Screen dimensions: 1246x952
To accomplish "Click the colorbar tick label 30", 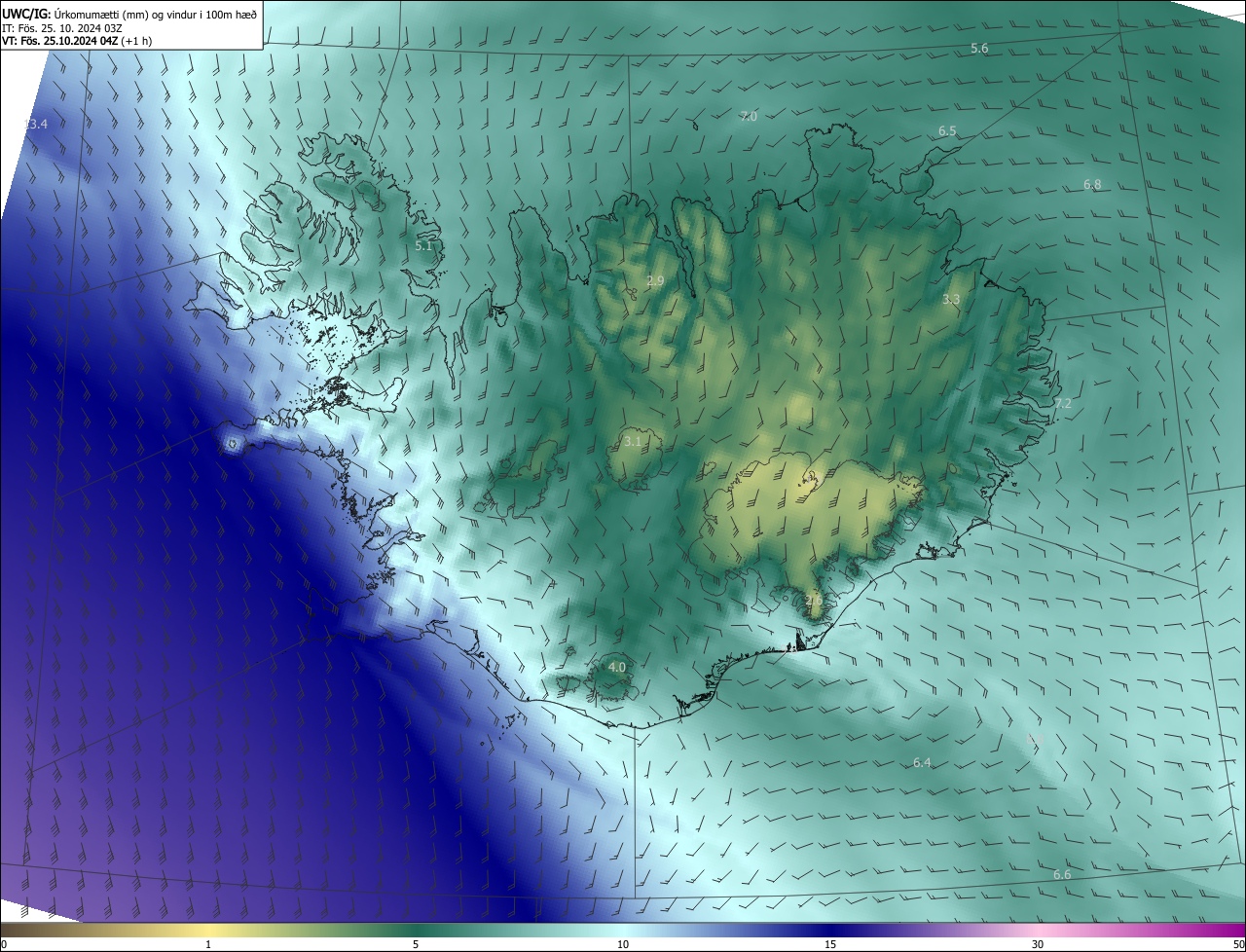I will tap(1038, 945).
